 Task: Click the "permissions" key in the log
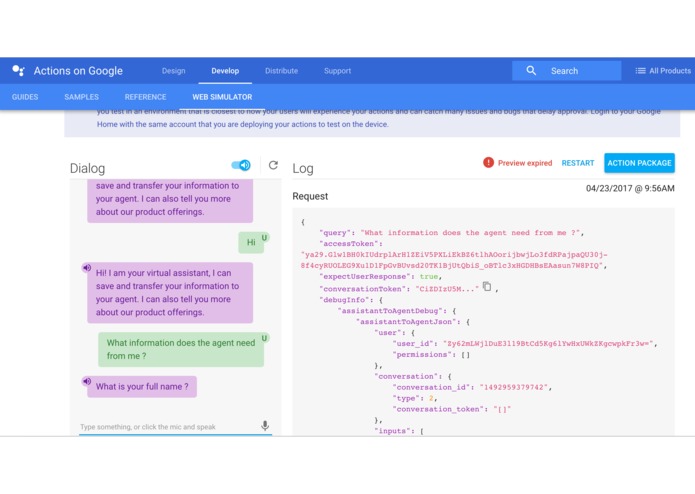pyautogui.click(x=424, y=354)
